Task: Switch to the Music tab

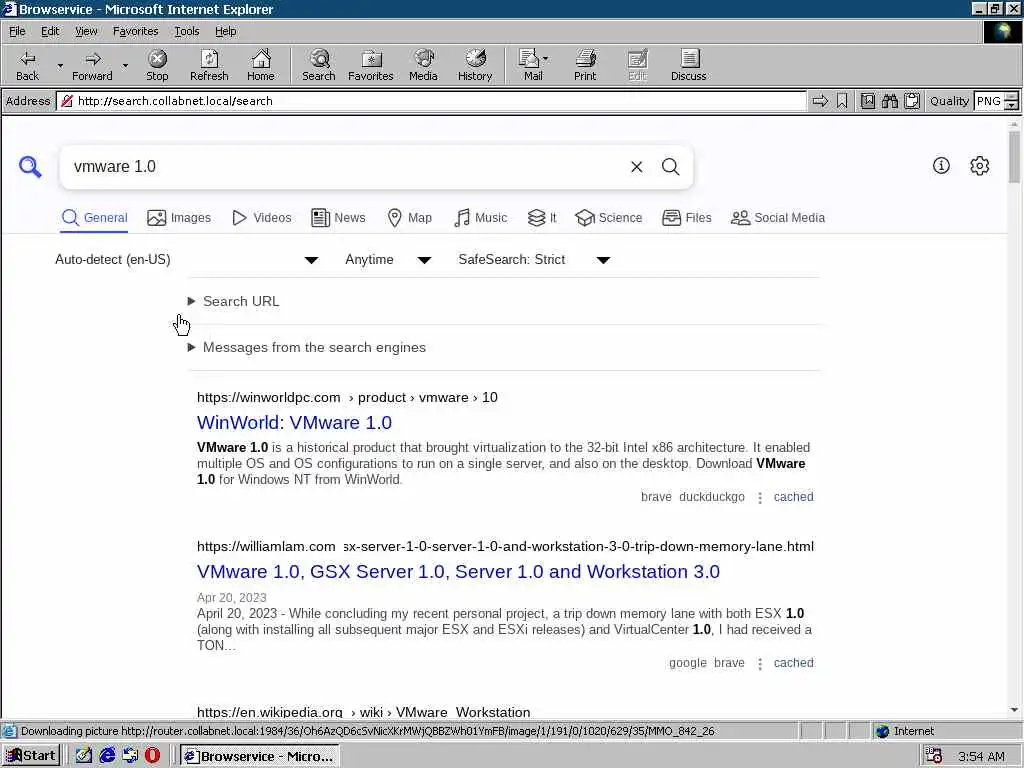Action: coord(480,217)
